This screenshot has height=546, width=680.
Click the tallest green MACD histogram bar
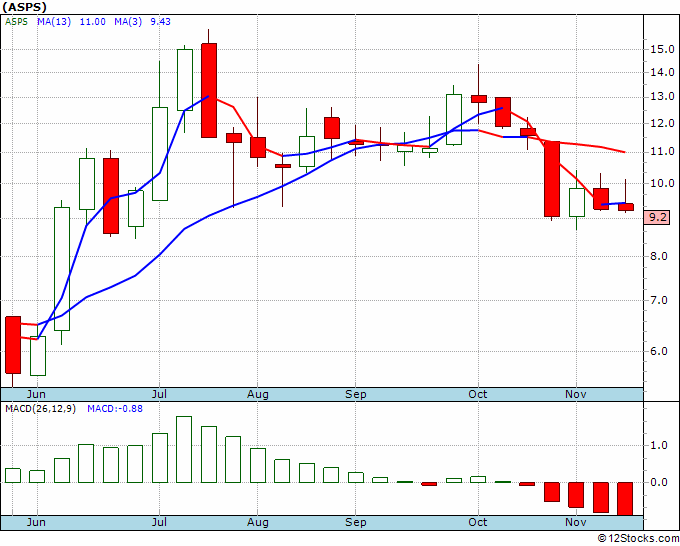click(x=184, y=449)
